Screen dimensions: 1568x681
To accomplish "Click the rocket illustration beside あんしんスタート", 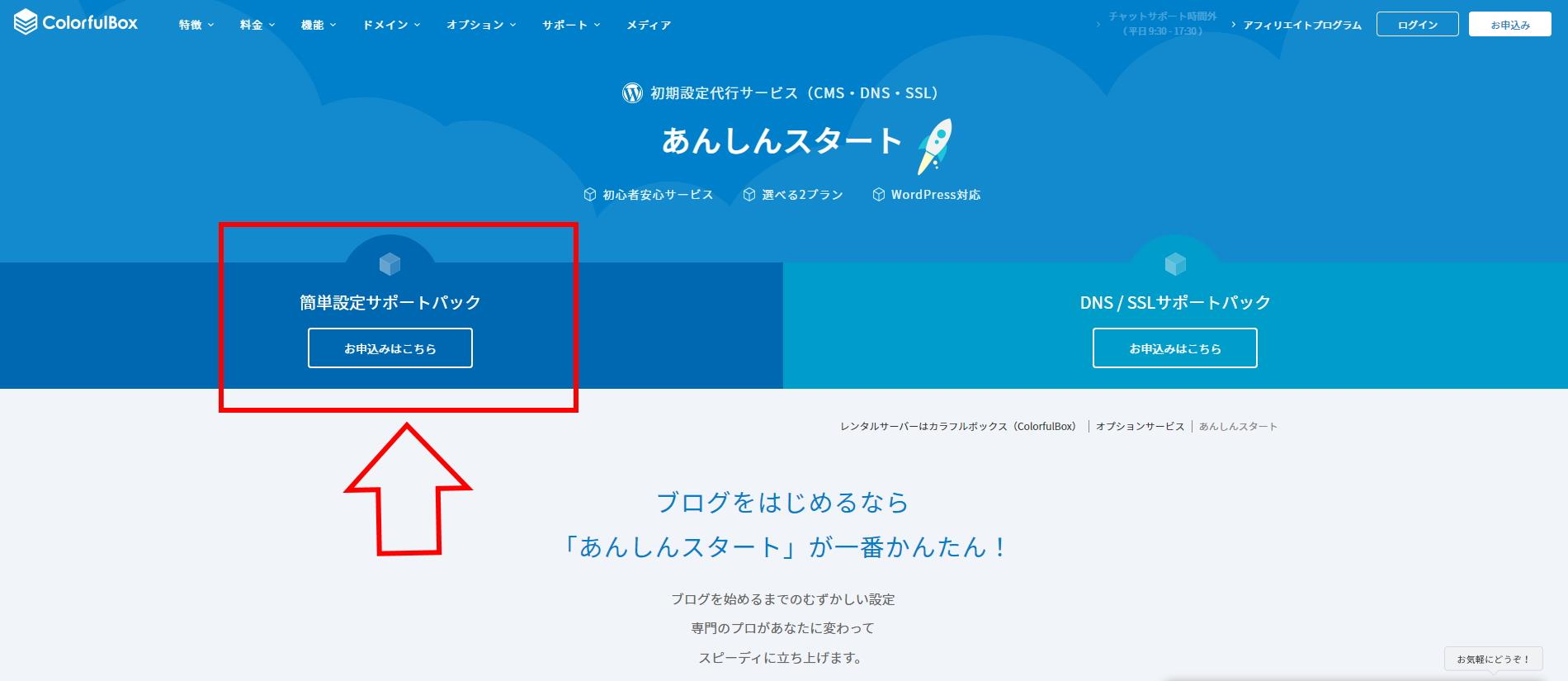I will [x=935, y=146].
